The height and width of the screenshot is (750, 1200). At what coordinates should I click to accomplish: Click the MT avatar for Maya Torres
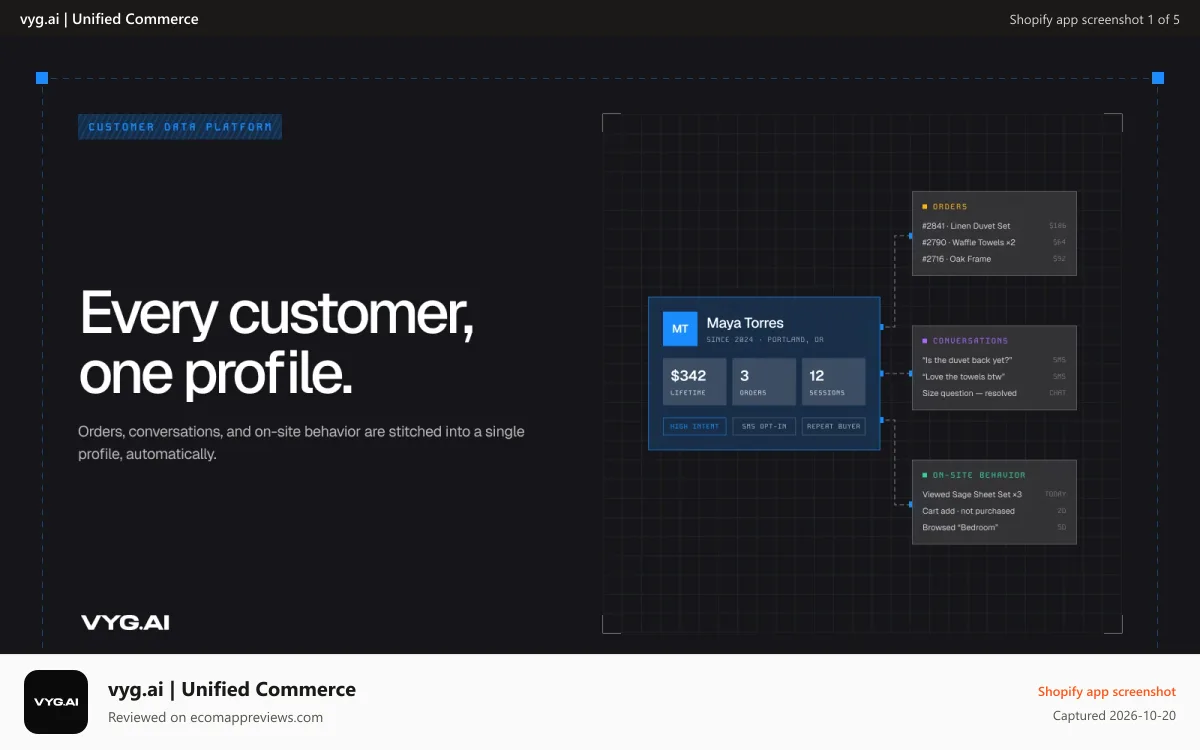click(680, 329)
